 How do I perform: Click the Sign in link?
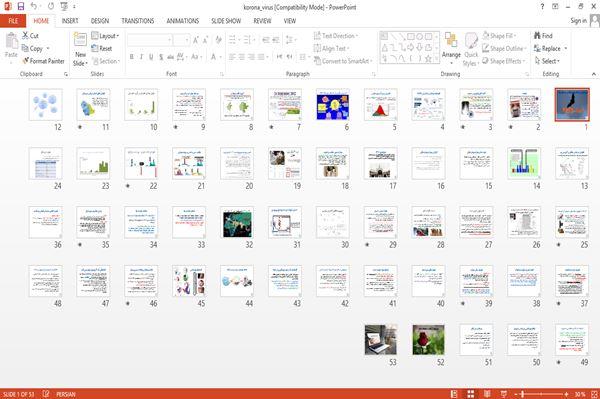(x=578, y=21)
